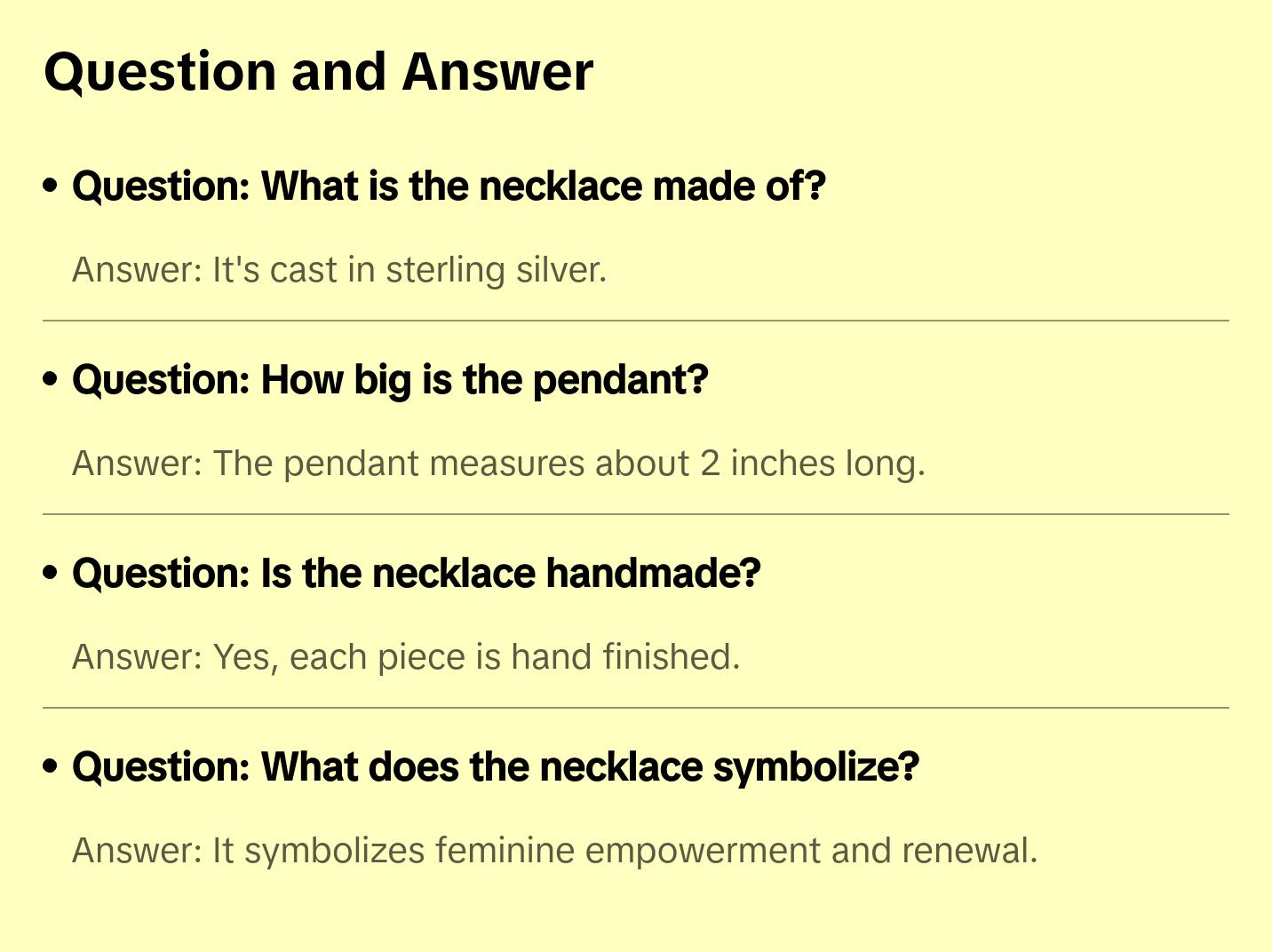Click the "Question and Answer" heading

point(319,71)
